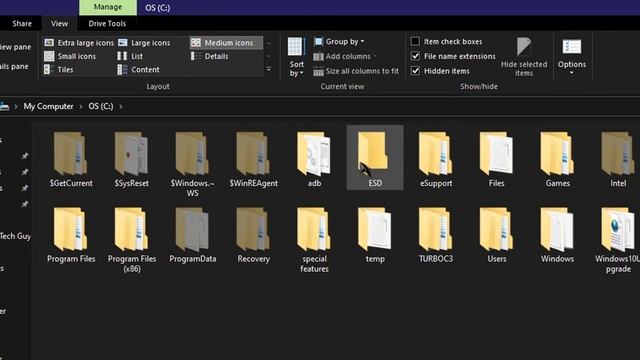Open the Share ribbon tab
The height and width of the screenshot is (360, 640).
[22, 23]
